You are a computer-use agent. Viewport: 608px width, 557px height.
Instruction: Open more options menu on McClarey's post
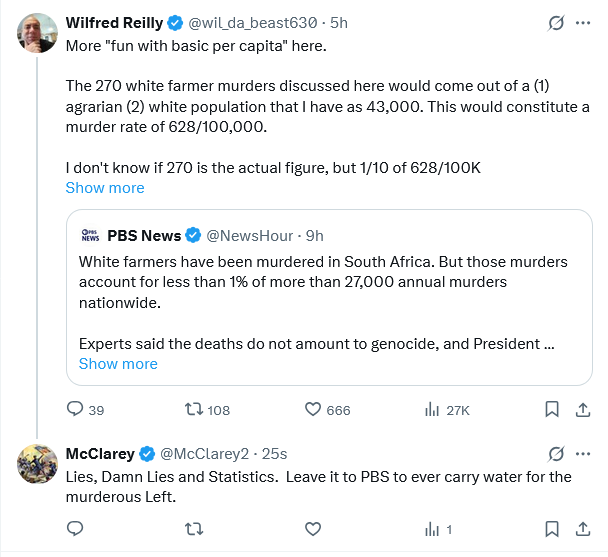click(583, 453)
